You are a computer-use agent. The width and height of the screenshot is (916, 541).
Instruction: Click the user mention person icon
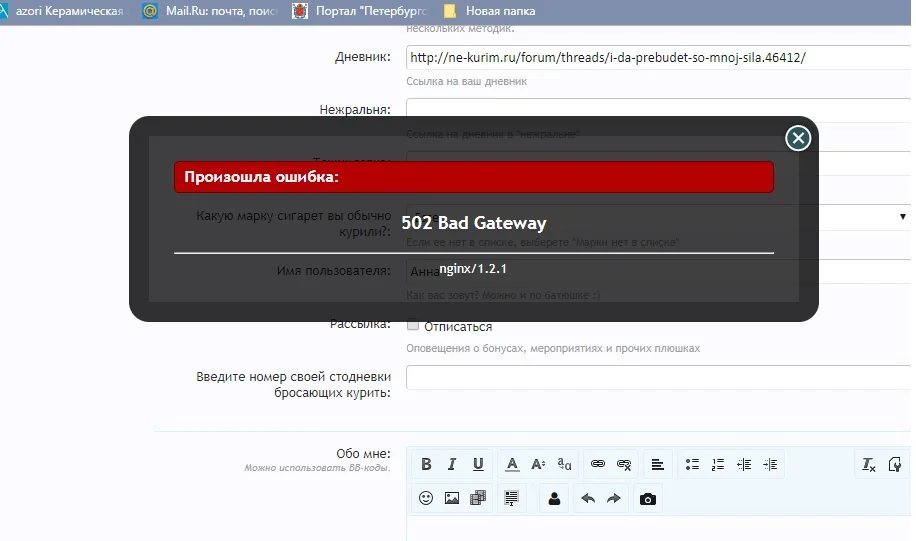point(554,498)
